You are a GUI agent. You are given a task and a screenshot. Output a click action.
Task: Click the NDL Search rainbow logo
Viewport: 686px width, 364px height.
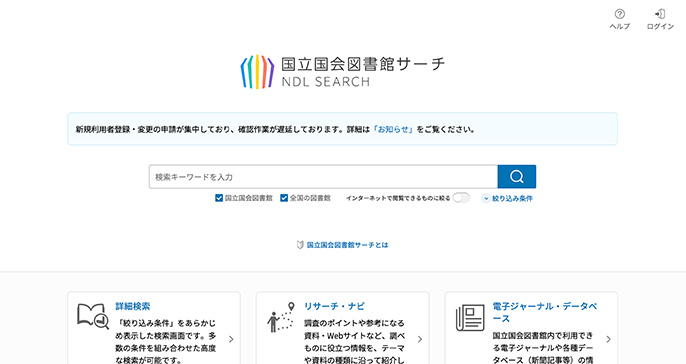257,72
